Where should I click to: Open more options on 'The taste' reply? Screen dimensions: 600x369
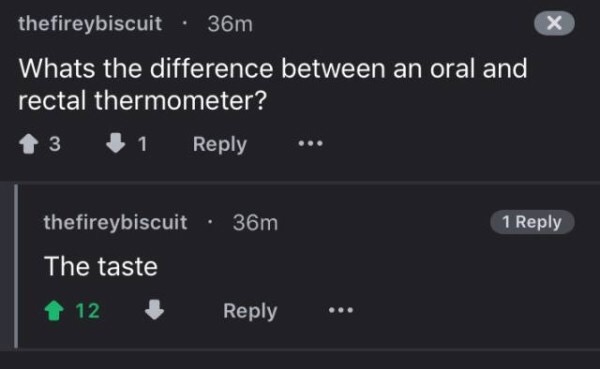341,310
